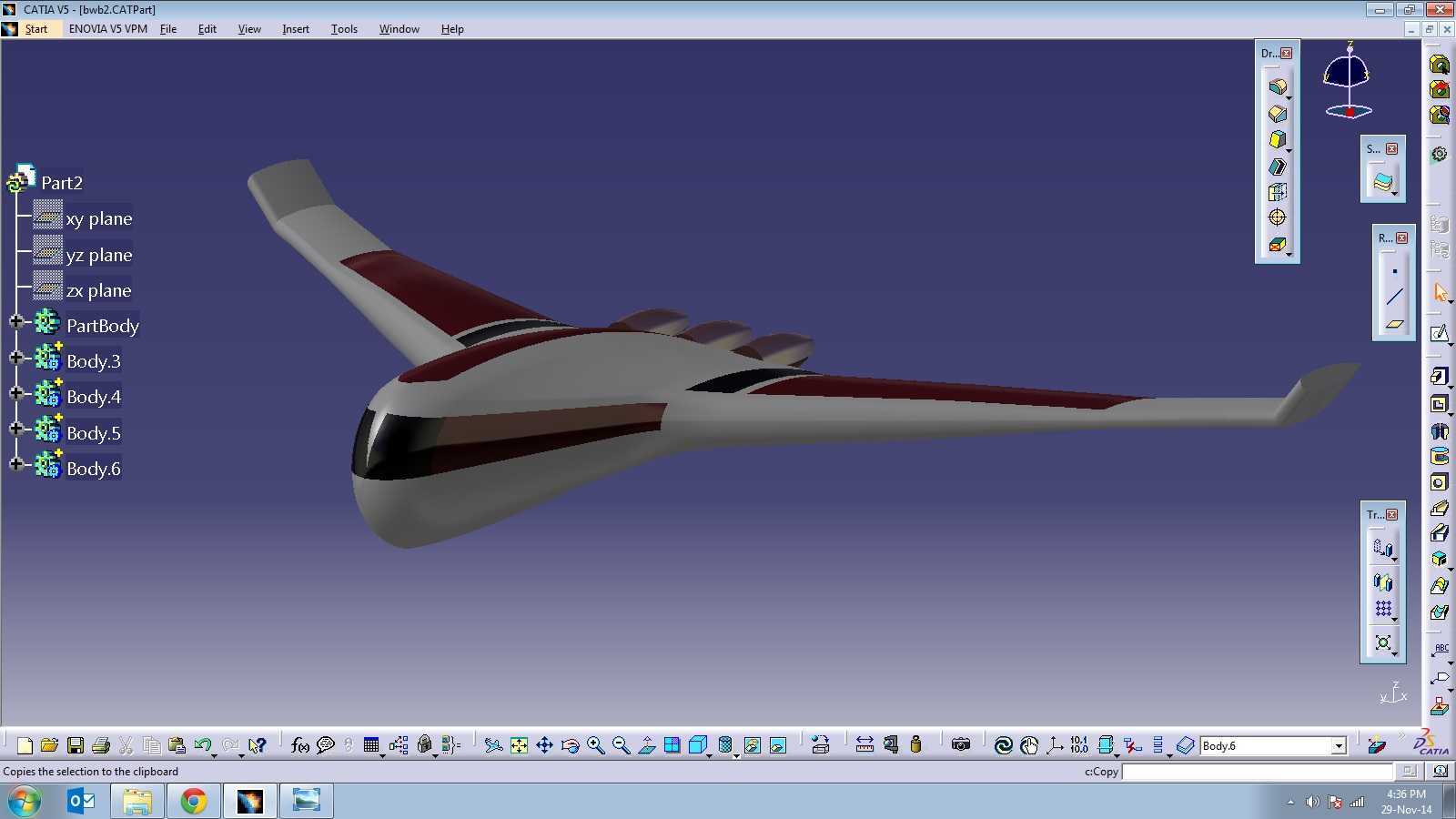The height and width of the screenshot is (819, 1456).
Task: Undo the last action
Action: 202,745
